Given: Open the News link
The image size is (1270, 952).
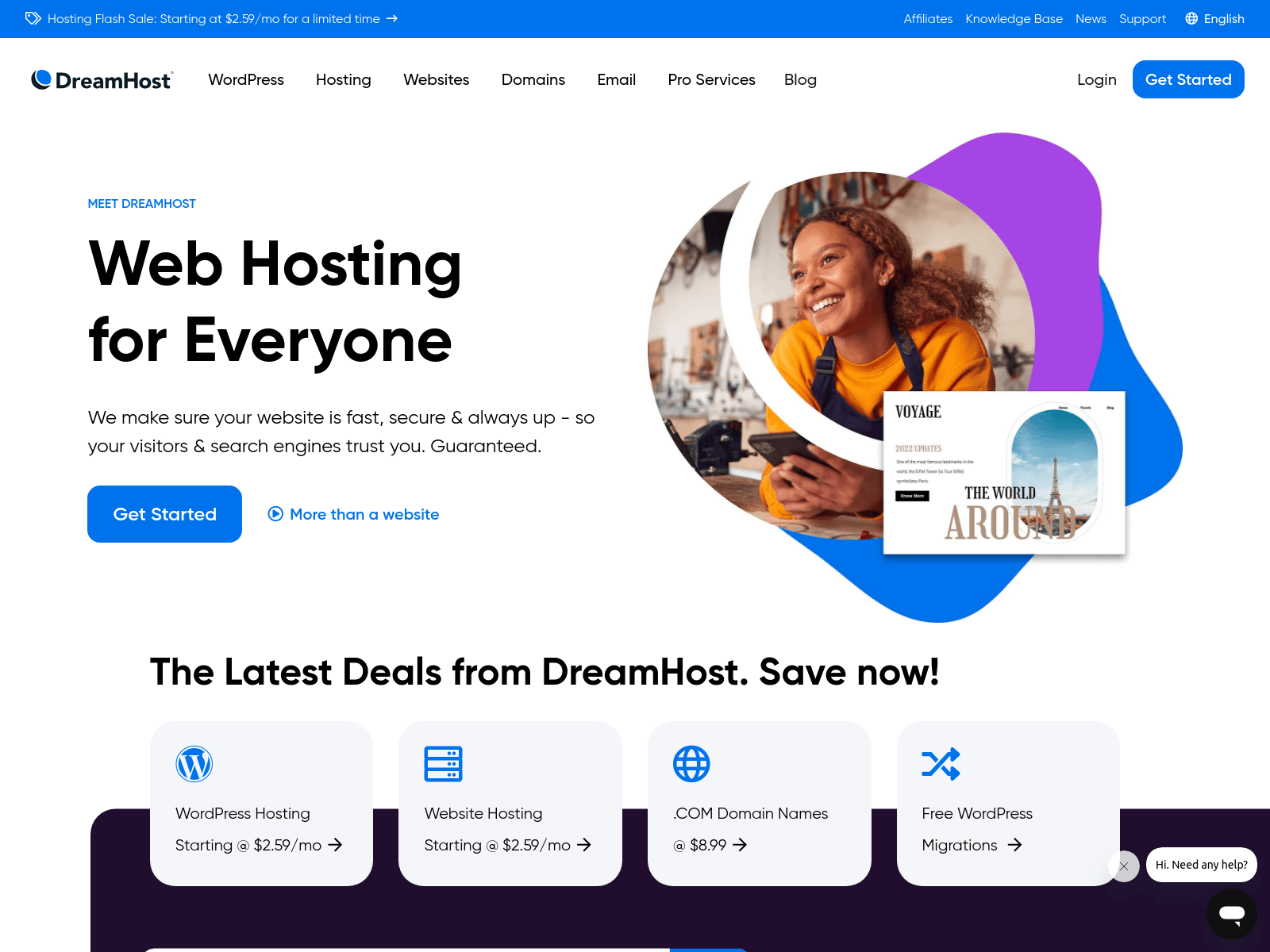Looking at the screenshot, I should click(x=1091, y=18).
